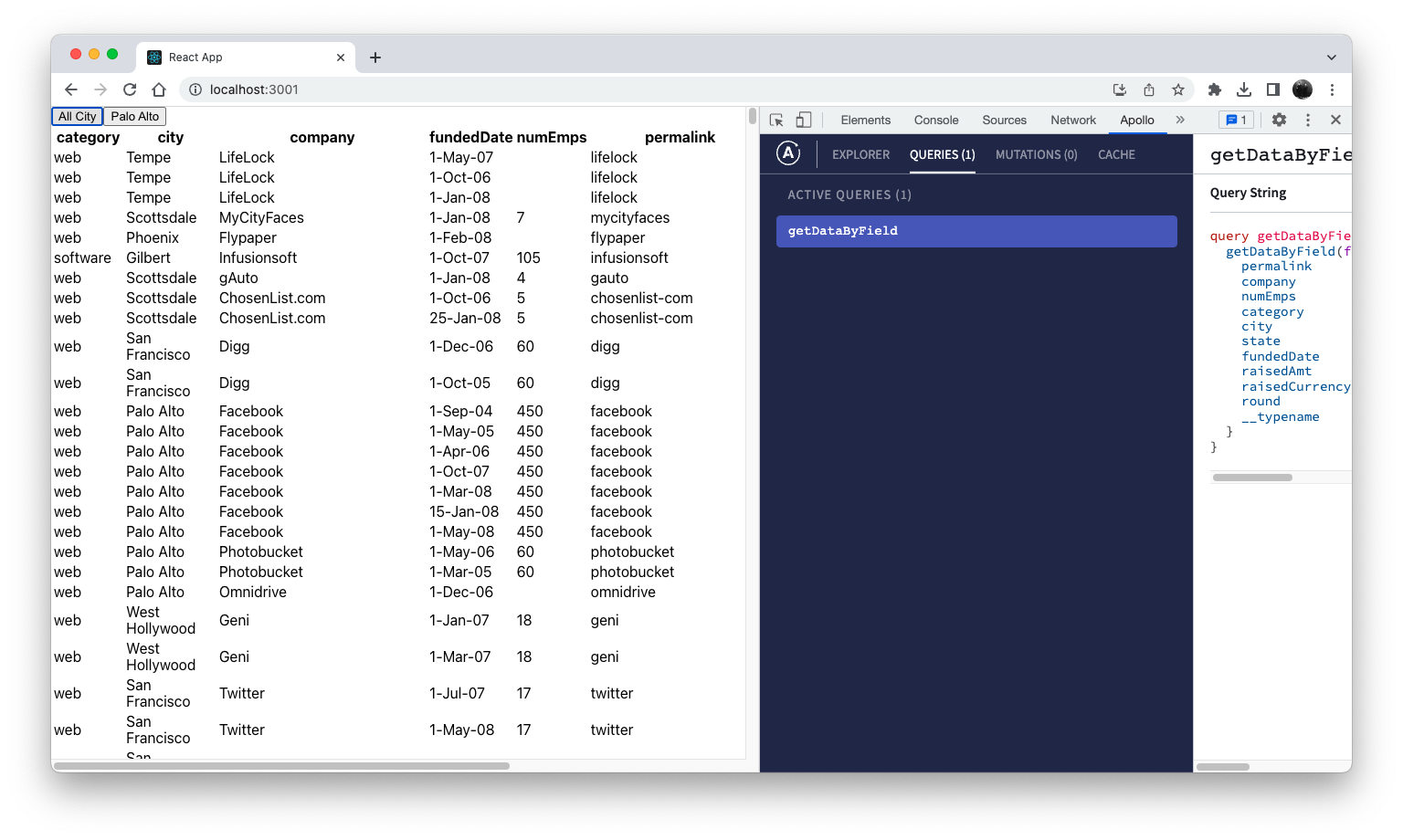Activate the inspect element picker icon
Viewport: 1403px width, 840px height.
click(776, 120)
